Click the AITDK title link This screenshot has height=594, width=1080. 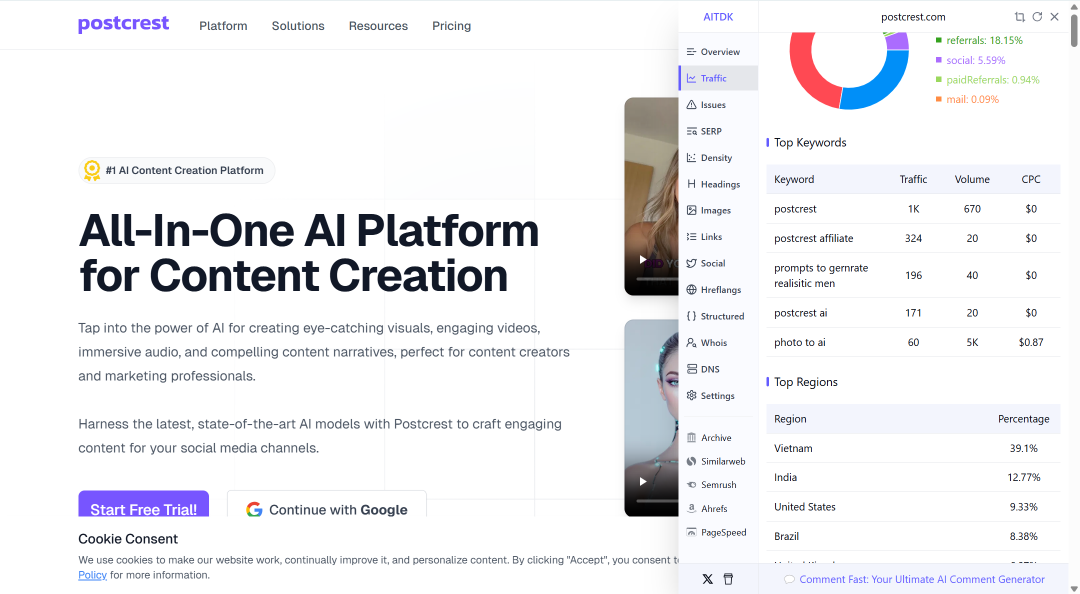[x=718, y=17]
